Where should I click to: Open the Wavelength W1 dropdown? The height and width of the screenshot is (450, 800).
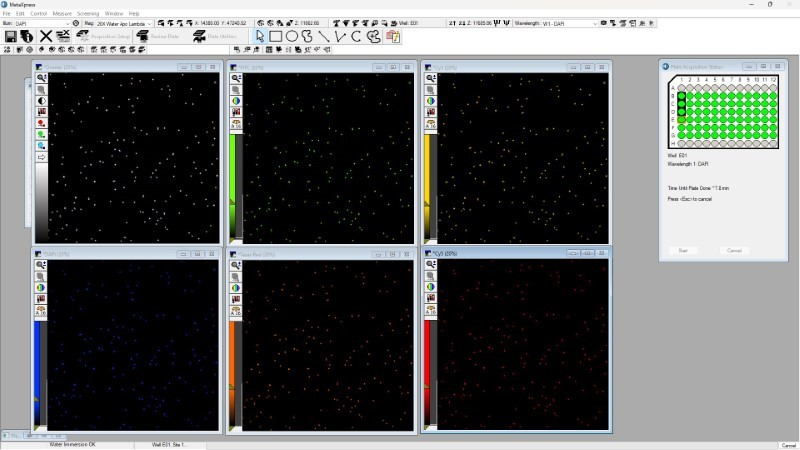[569, 23]
